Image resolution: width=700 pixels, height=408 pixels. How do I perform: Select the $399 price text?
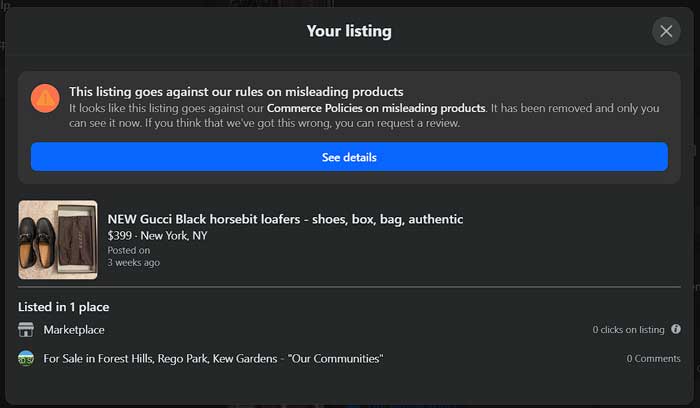pyautogui.click(x=119, y=236)
